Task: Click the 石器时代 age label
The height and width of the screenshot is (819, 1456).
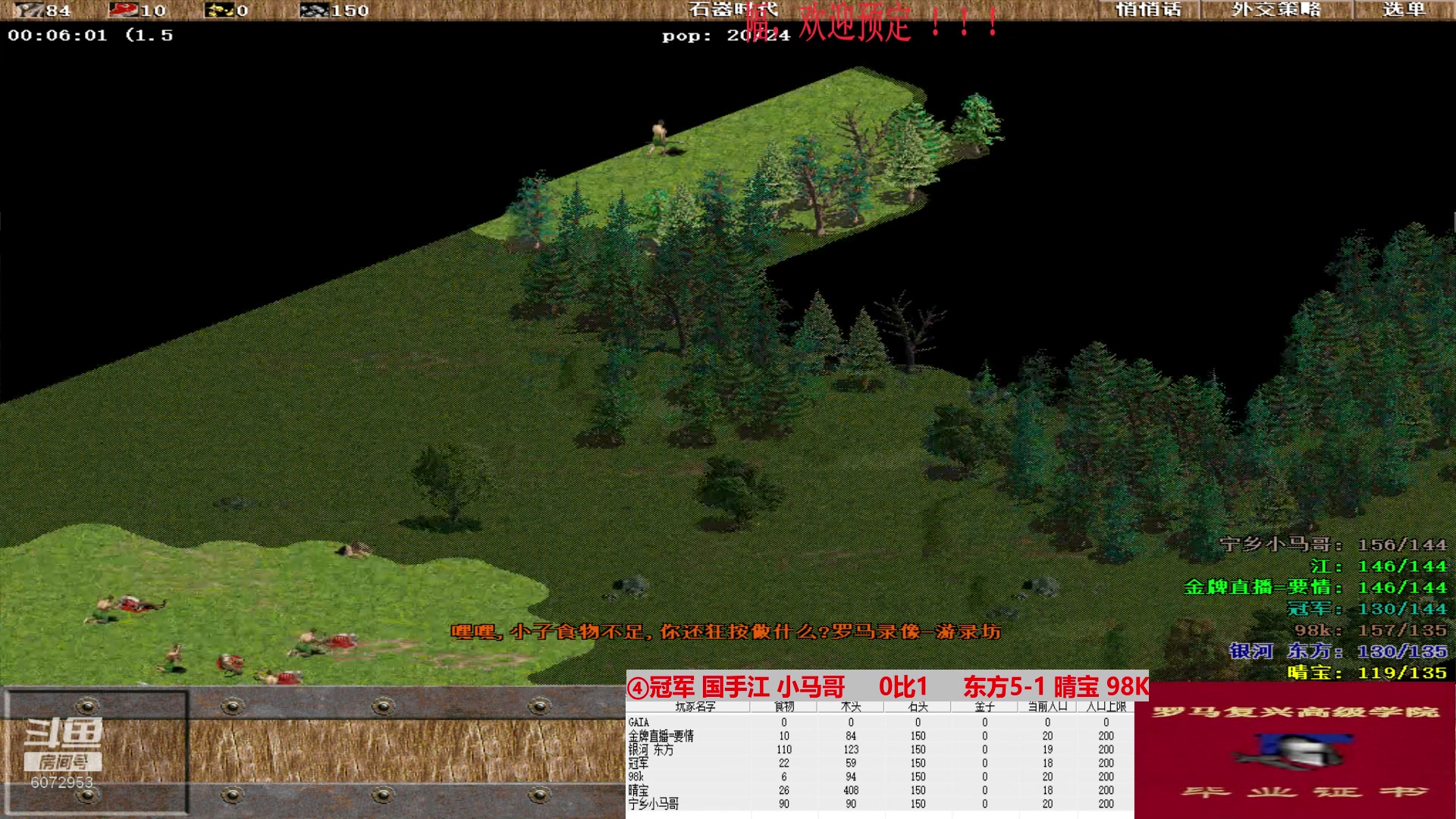Action: point(733,10)
